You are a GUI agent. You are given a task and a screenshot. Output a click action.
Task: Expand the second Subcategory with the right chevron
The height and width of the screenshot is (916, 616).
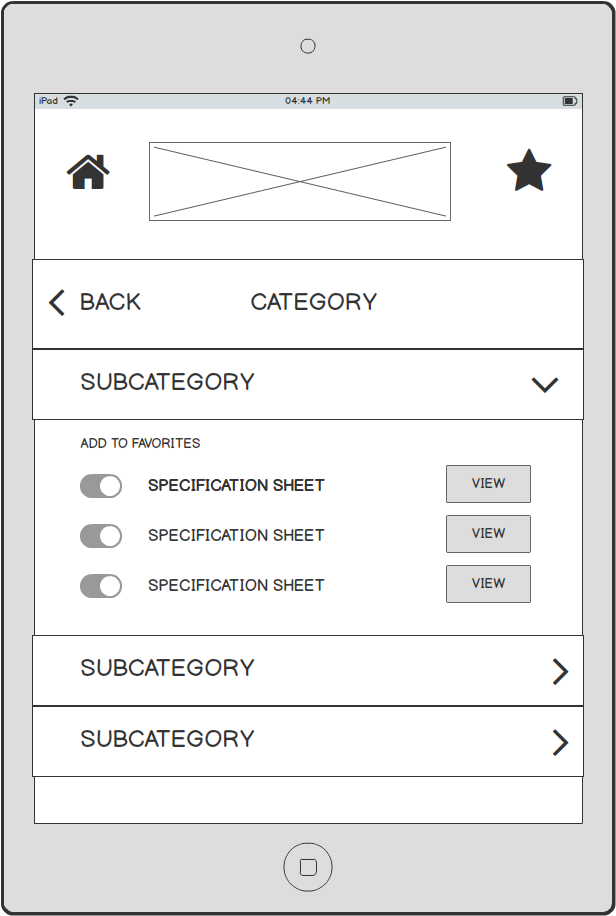(560, 672)
